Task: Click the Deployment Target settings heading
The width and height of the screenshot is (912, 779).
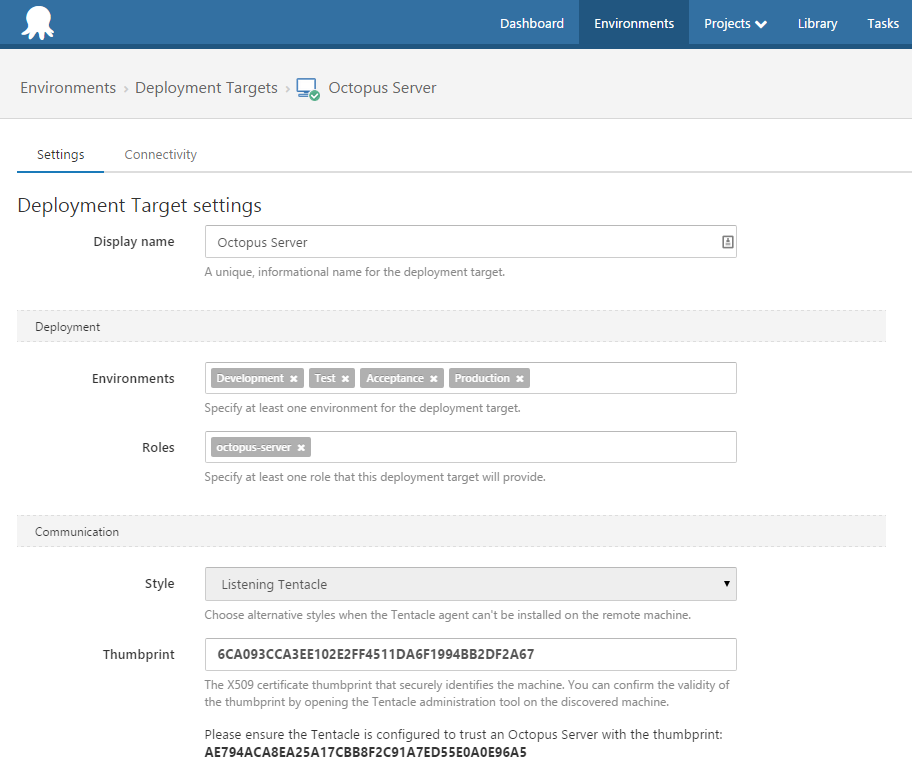Action: click(140, 206)
